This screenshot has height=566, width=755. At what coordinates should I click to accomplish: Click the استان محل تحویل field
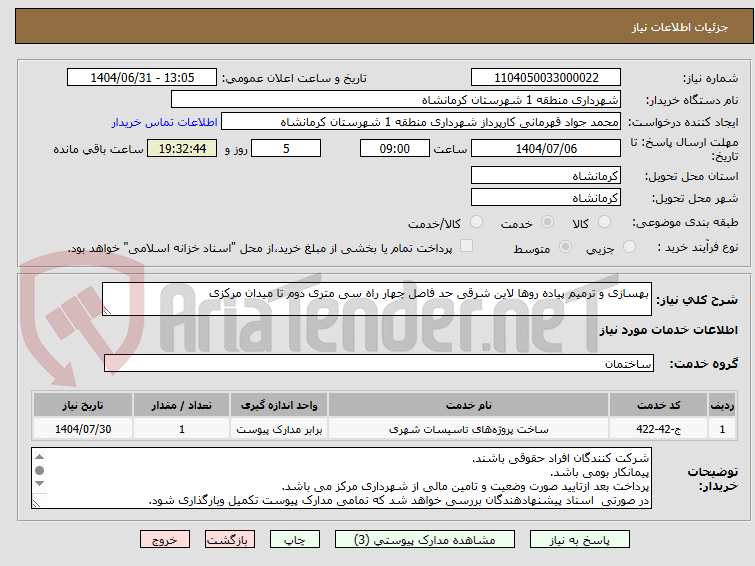coord(546,175)
